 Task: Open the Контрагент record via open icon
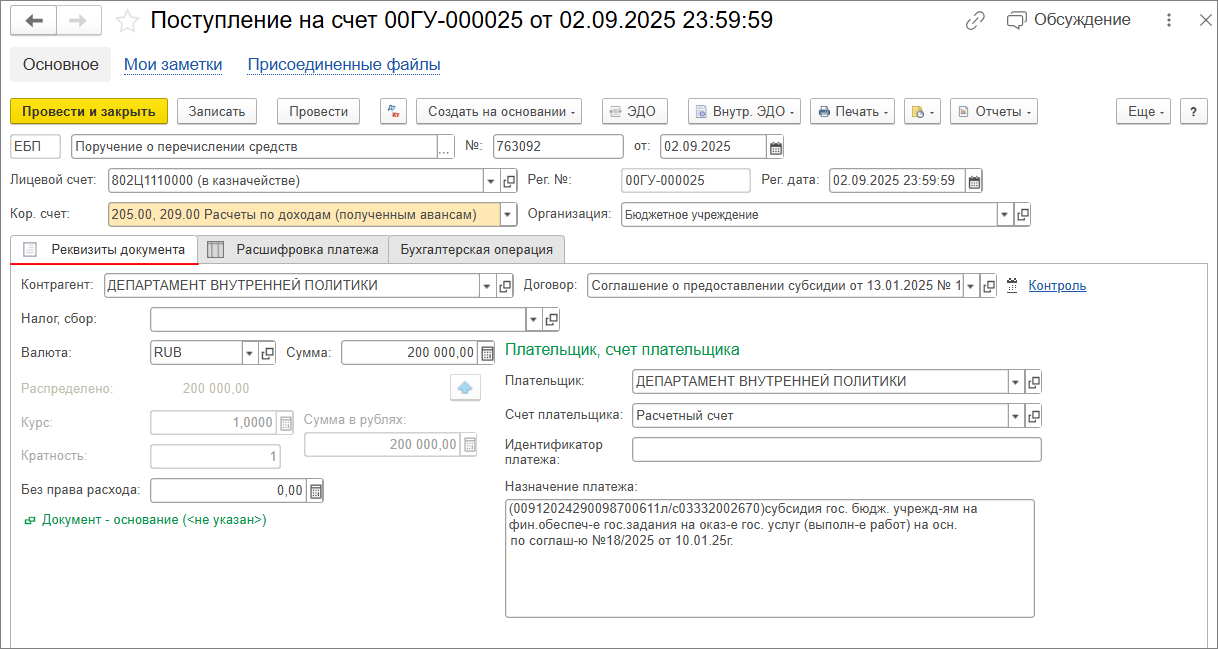(505, 286)
